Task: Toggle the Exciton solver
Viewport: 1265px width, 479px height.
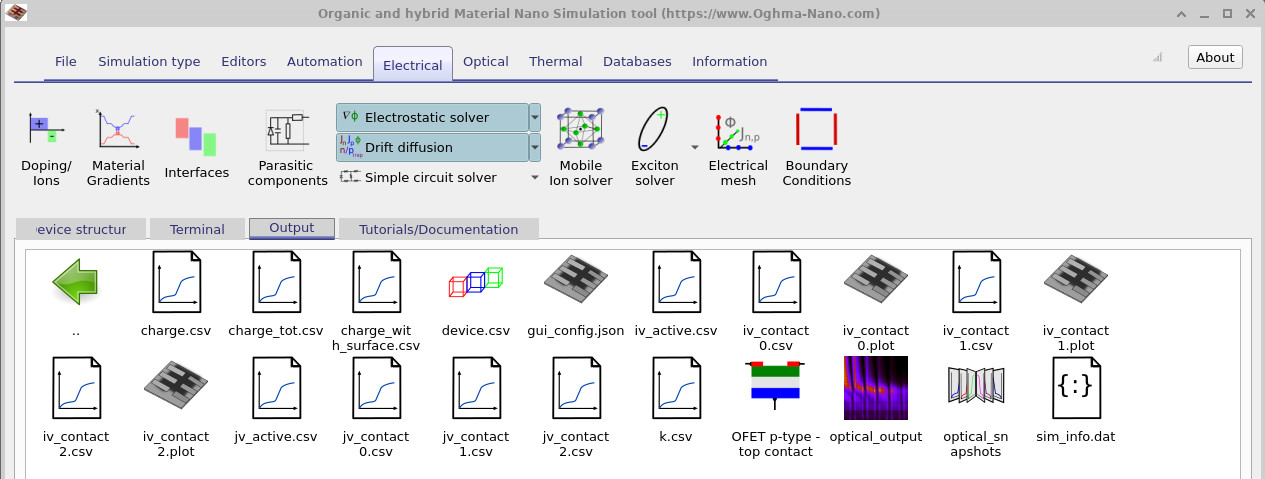Action: pyautogui.click(x=654, y=148)
